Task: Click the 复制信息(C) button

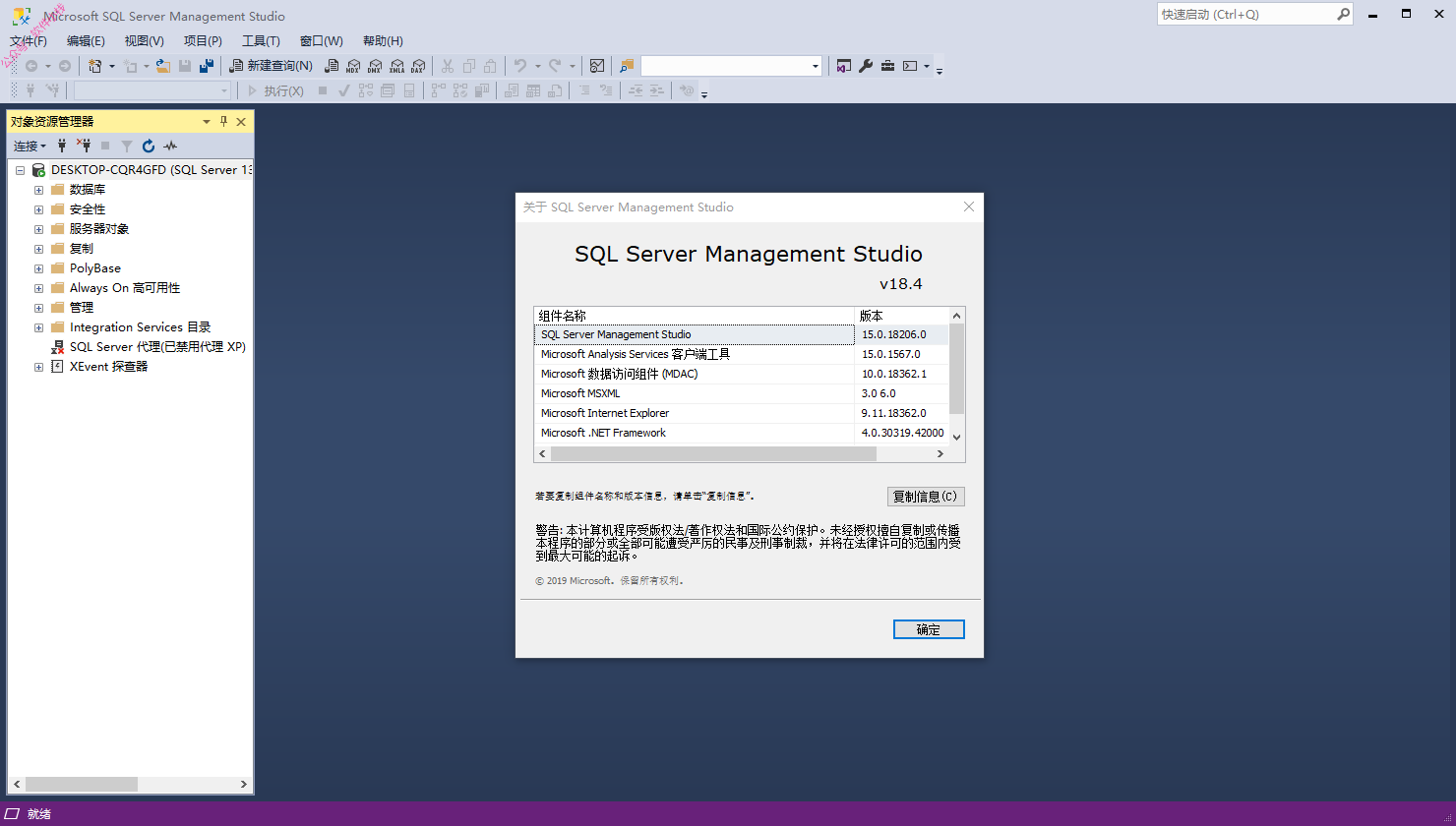Action: pos(925,496)
